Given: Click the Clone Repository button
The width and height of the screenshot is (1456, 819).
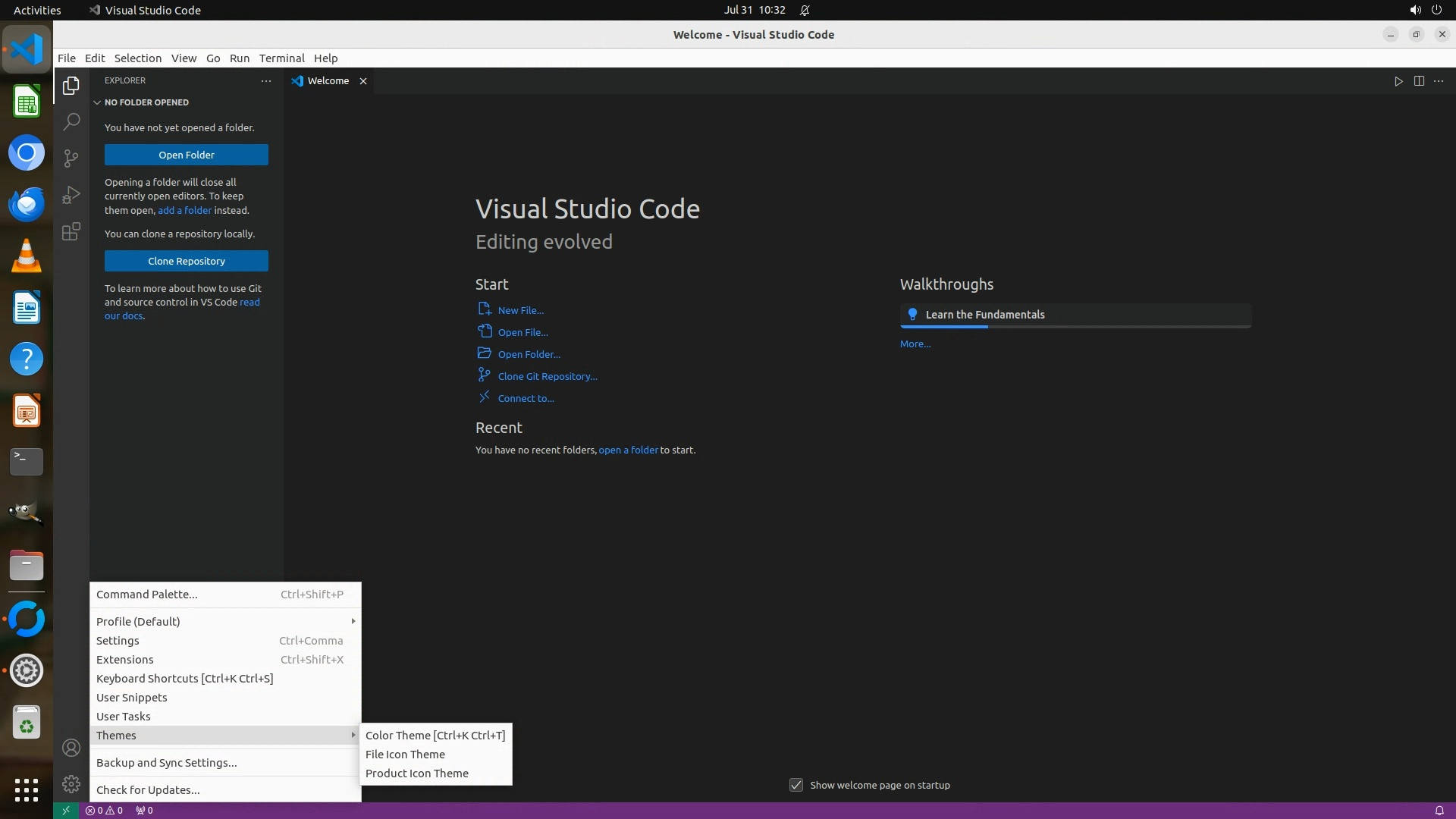Looking at the screenshot, I should [x=187, y=261].
